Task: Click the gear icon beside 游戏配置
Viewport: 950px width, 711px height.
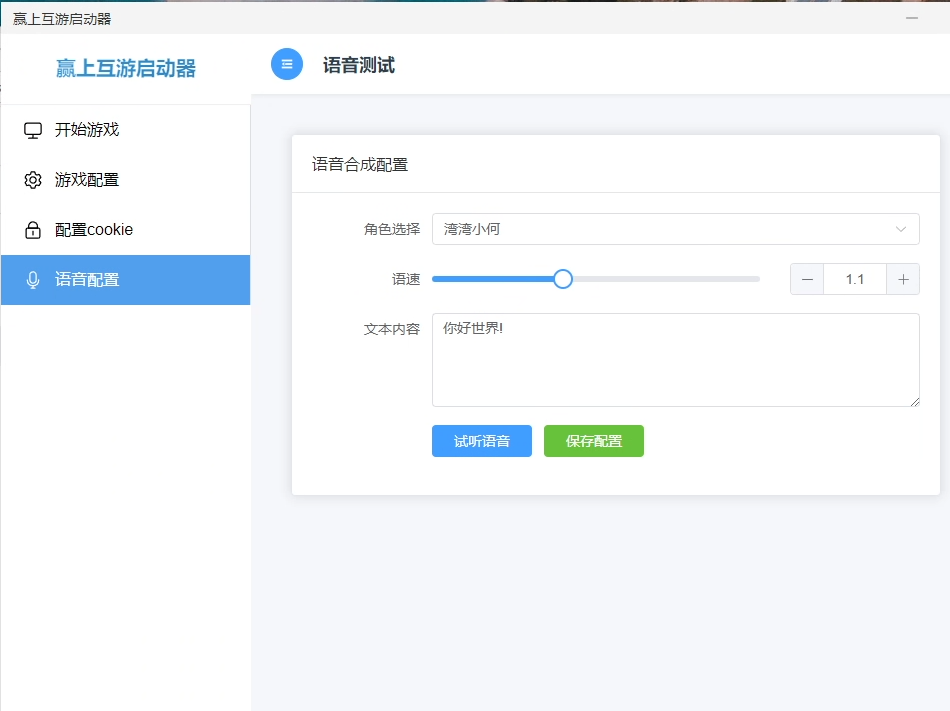Action: [33, 180]
